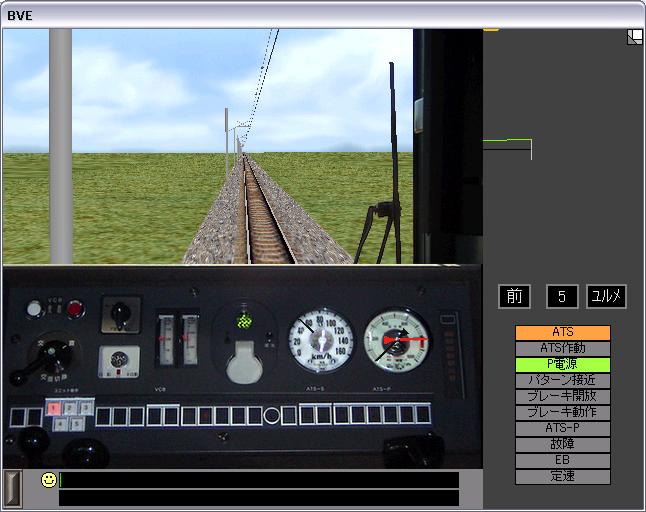
Task: Click the keyhole switch on the white plate
Action: point(119,362)
